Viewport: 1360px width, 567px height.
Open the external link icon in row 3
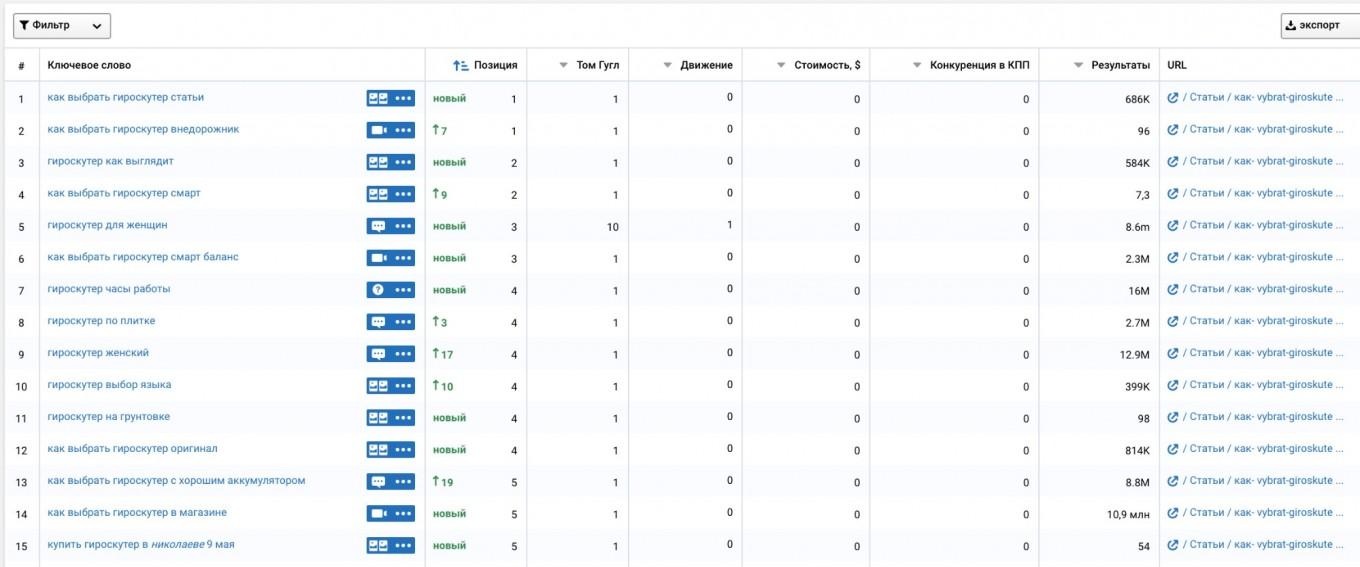1173,162
